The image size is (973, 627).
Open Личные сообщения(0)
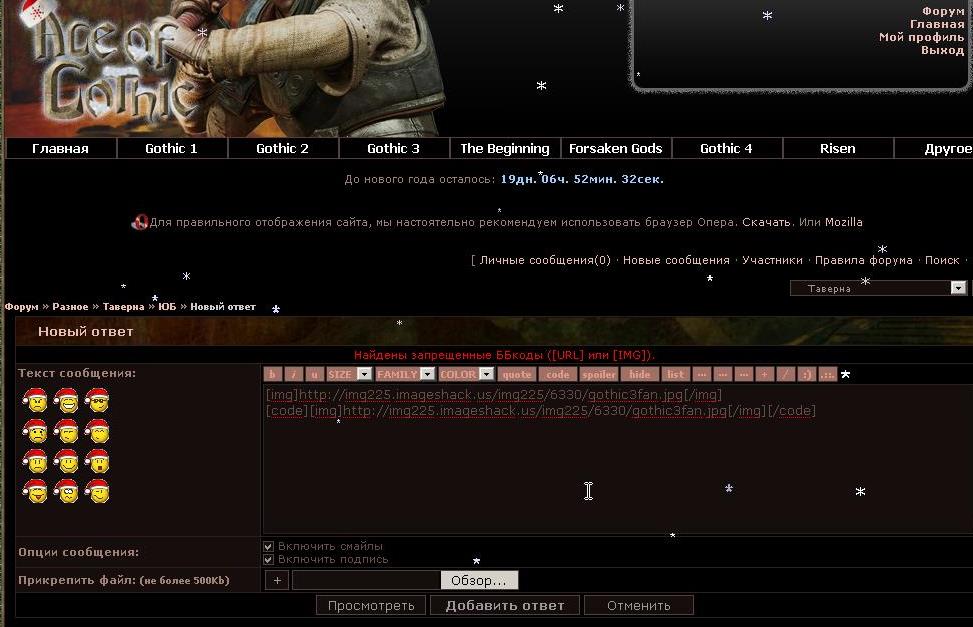click(x=545, y=260)
